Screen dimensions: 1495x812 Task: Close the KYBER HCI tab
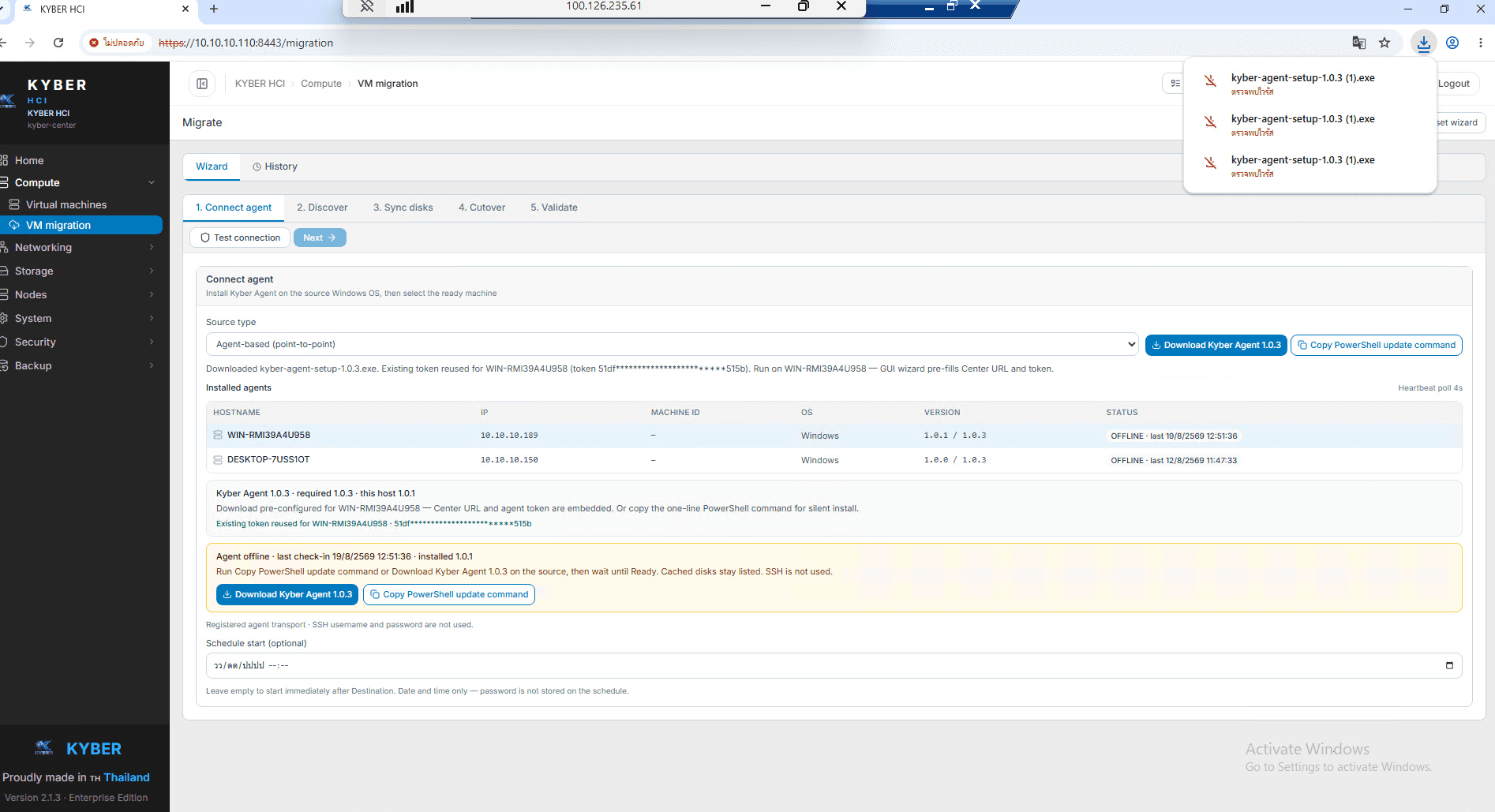tap(185, 9)
